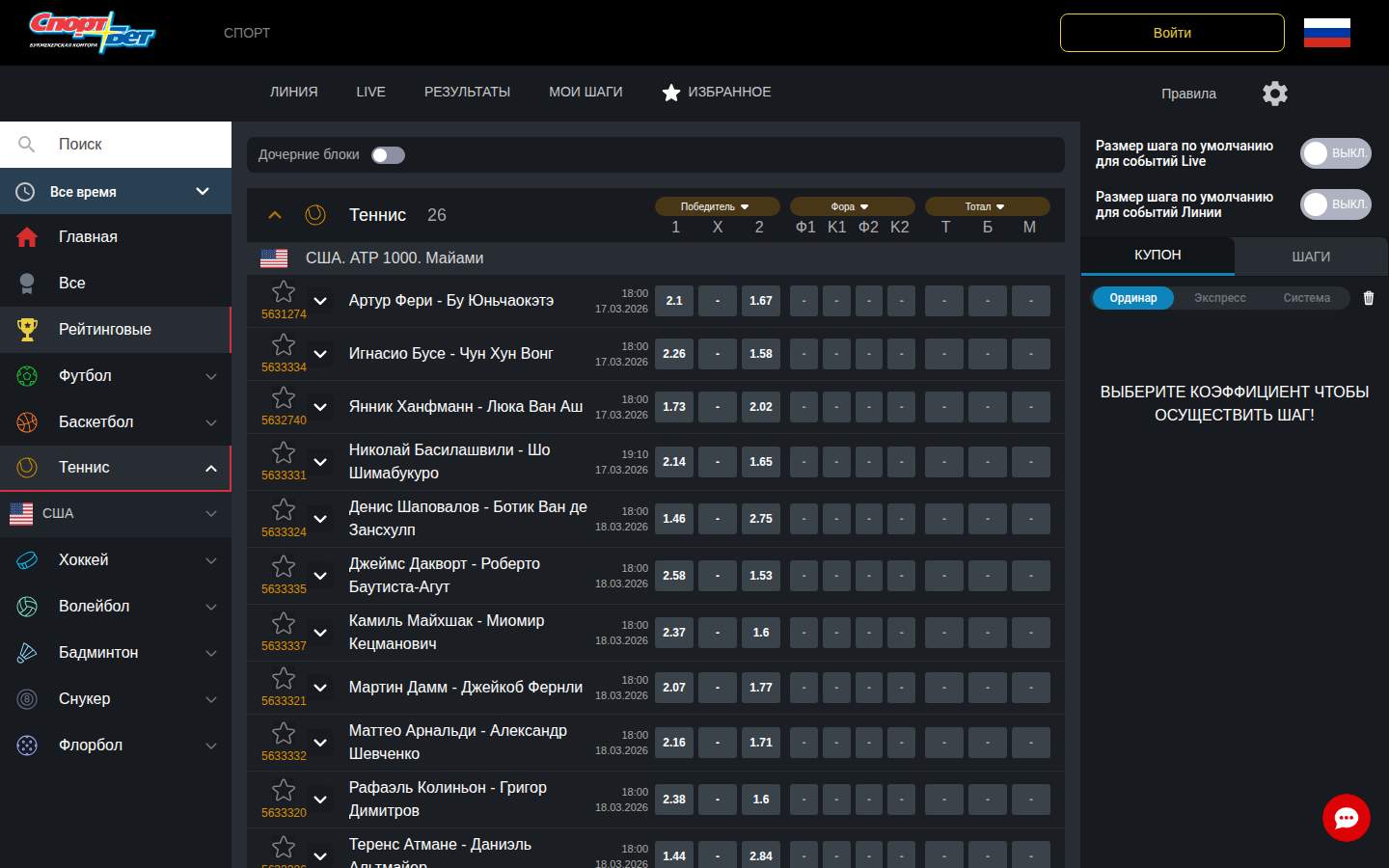Image resolution: width=1389 pixels, height=868 pixels.
Task: Favorite the Мартин Дамм - Джейкоб Фернли match
Action: tap(284, 679)
